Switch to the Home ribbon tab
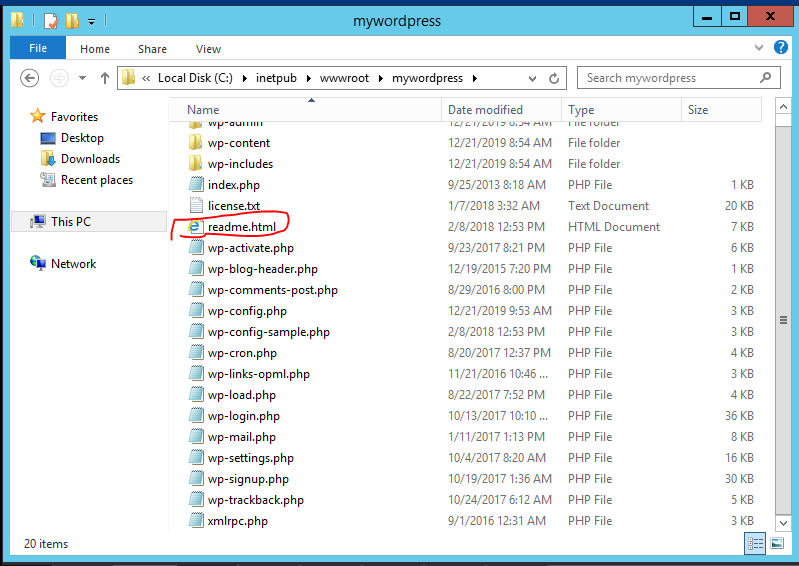 pos(95,49)
